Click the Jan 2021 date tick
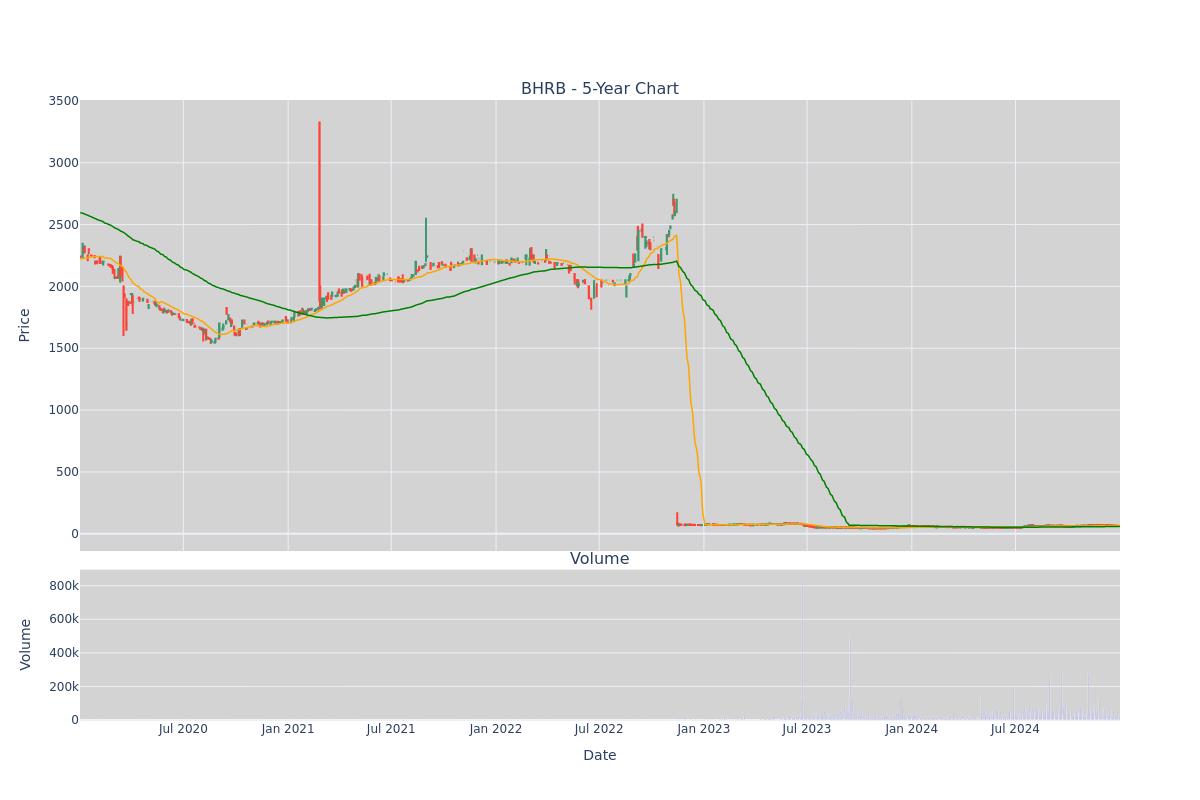1200x800 pixels. [x=288, y=729]
